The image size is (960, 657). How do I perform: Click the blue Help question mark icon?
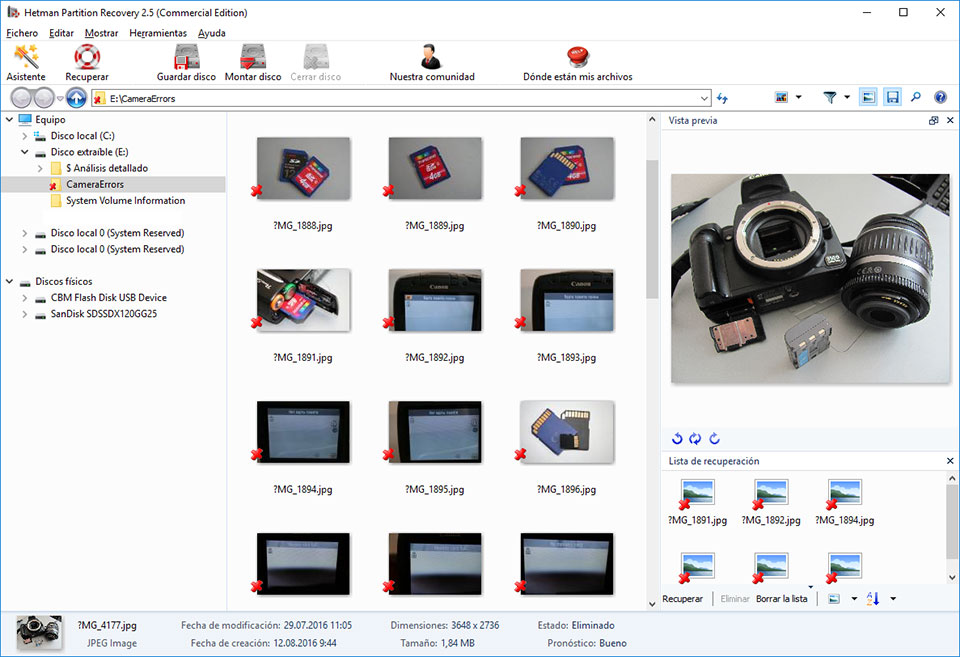[x=939, y=97]
